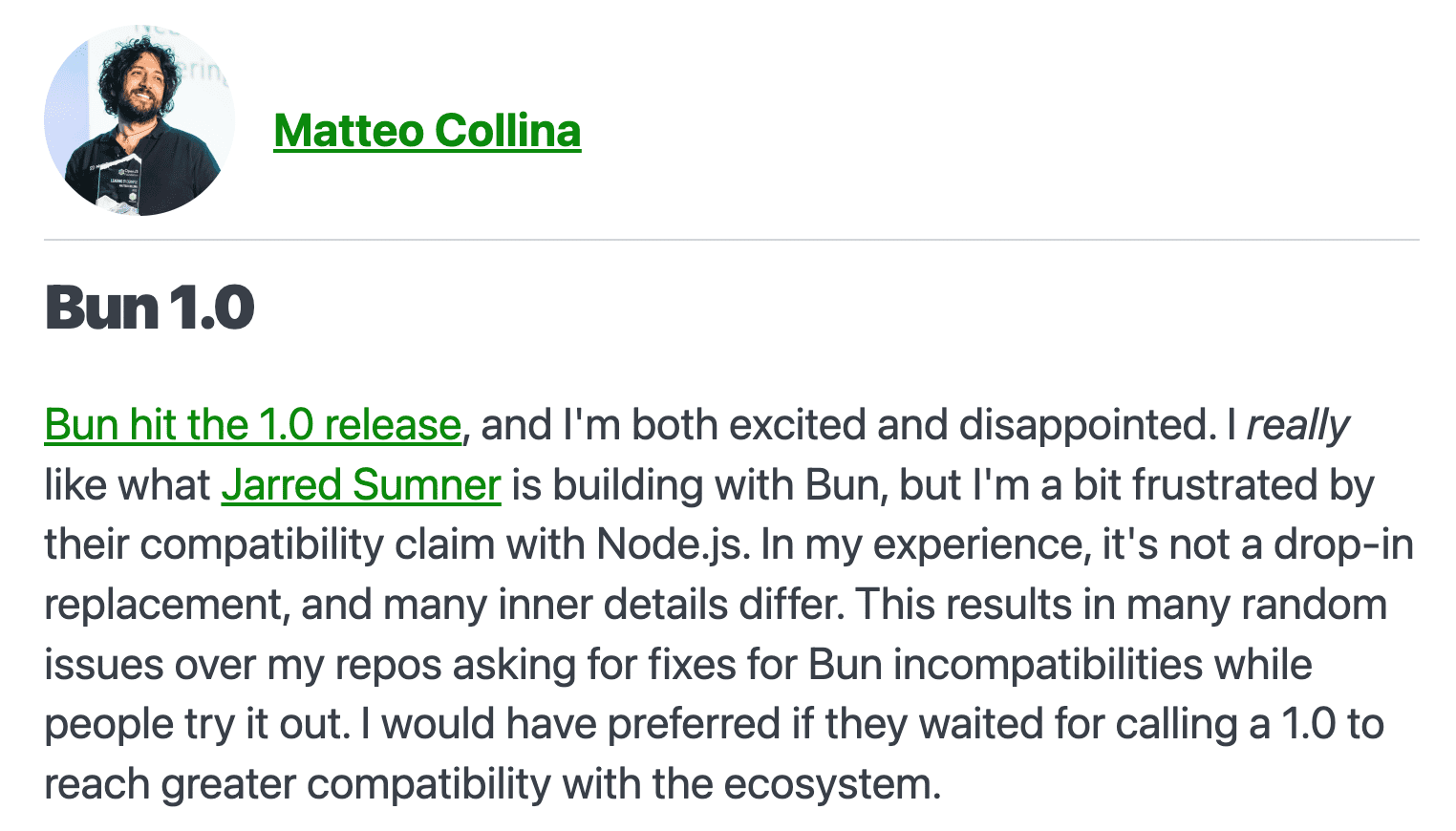Click the word 'Node.js' in the paragraph
The height and width of the screenshot is (831, 1456).
673,544
